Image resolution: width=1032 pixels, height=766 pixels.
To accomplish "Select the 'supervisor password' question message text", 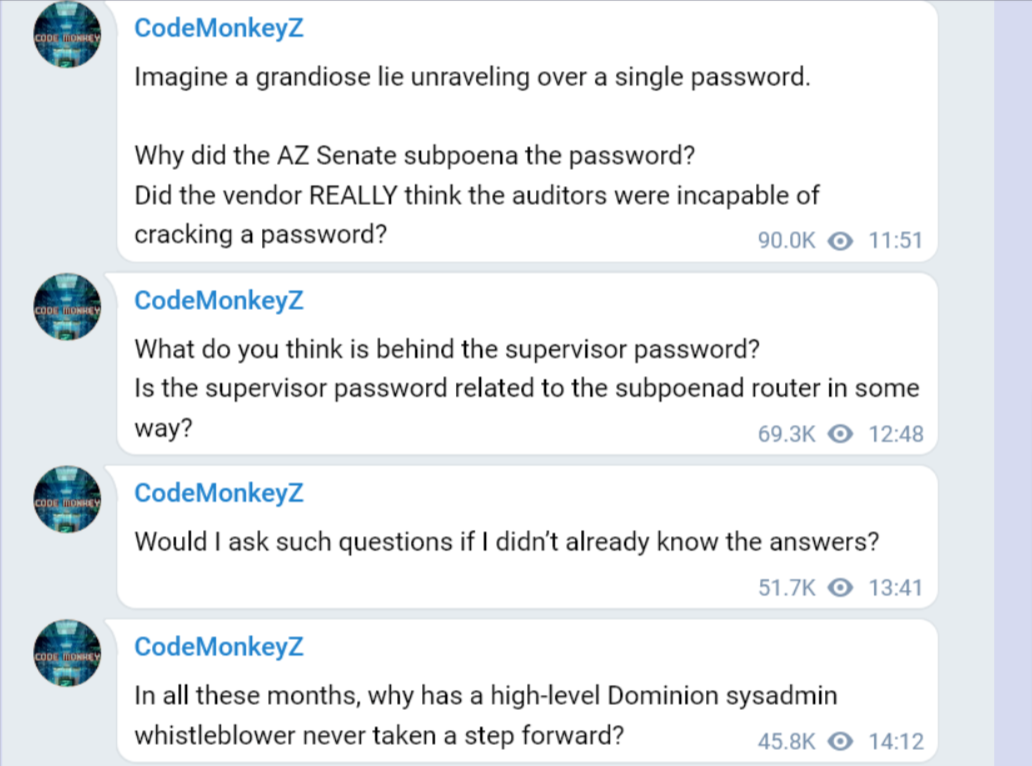I will point(447,350).
